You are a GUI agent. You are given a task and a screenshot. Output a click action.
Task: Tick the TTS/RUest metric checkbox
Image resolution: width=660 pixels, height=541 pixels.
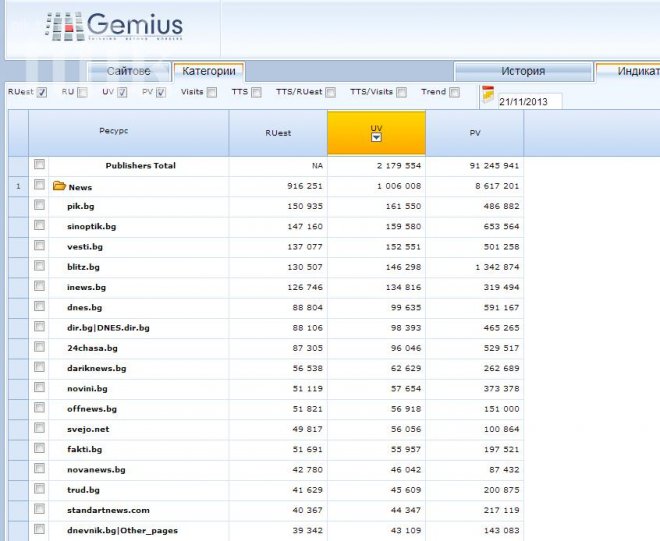tap(332, 93)
